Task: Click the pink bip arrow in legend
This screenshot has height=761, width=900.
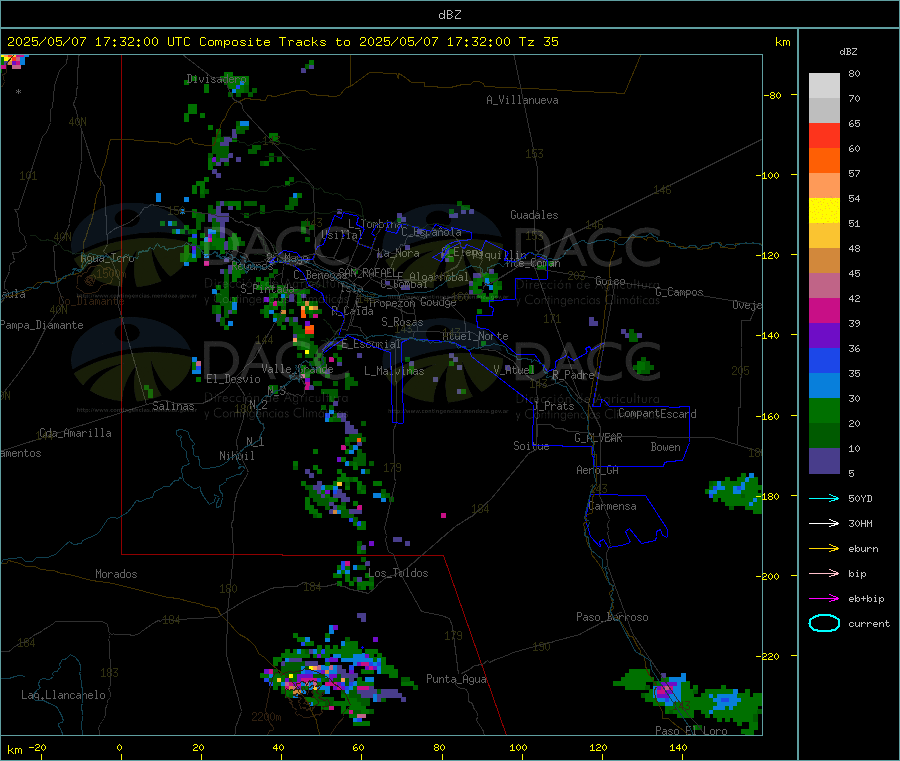Action: 824,573
